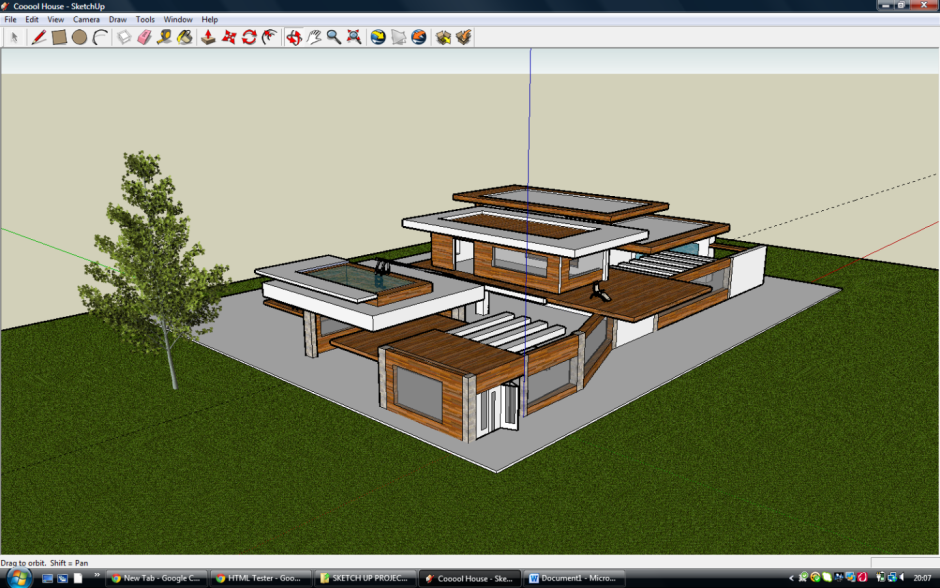This screenshot has height=588, width=940.
Task: Select the Tape Measure tool
Action: click(x=164, y=37)
